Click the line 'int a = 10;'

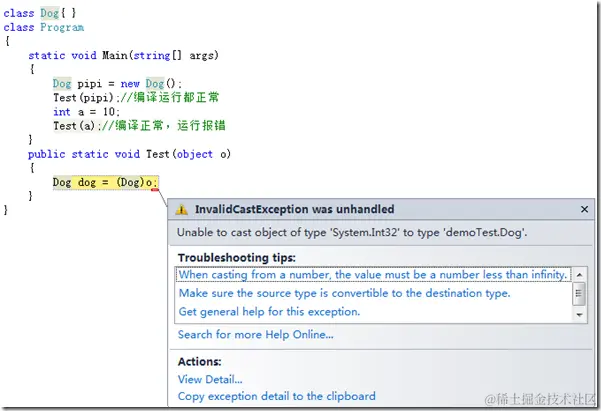click(x=87, y=112)
